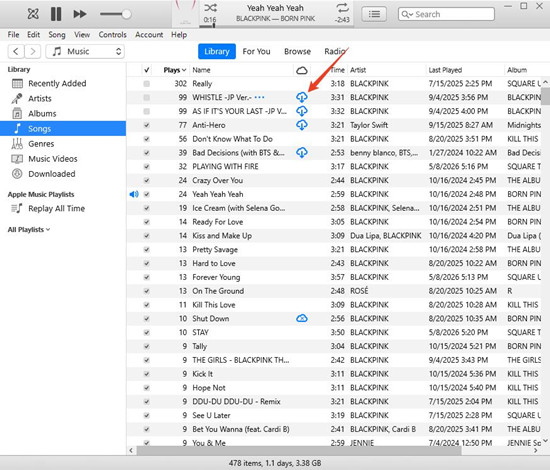Image resolution: width=550 pixels, height=470 pixels.
Task: Click the horizontal scrollbar of the song list
Action: pyautogui.click(x=299, y=451)
